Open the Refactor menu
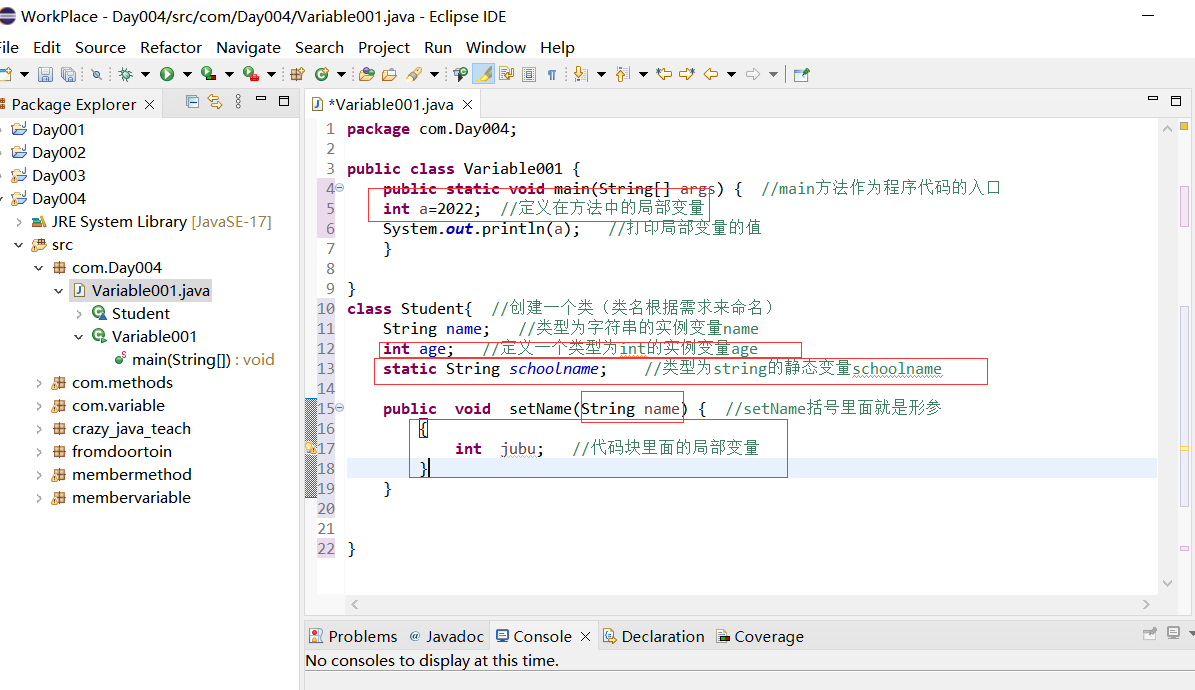The image size is (1195, 690). point(170,47)
